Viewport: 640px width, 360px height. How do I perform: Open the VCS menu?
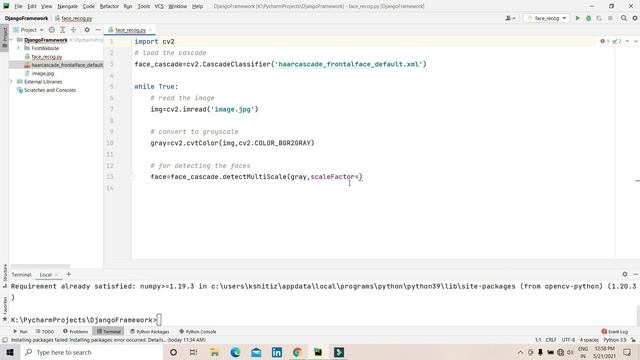(x=159, y=6)
